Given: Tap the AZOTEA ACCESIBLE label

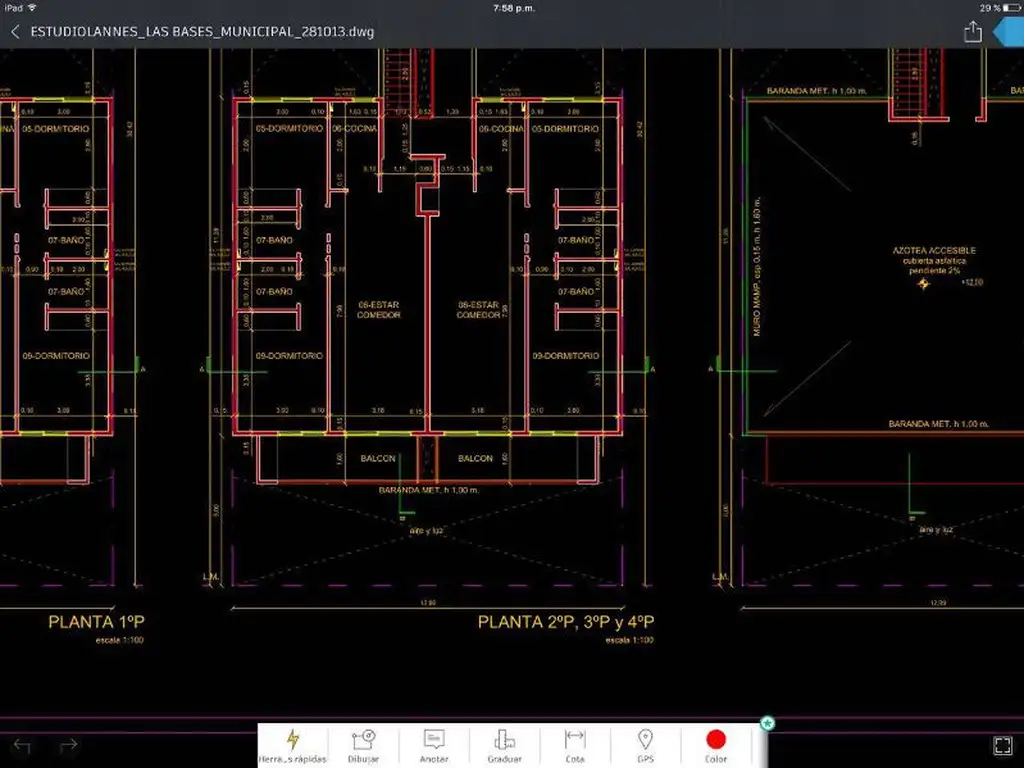Looking at the screenshot, I should (x=934, y=250).
